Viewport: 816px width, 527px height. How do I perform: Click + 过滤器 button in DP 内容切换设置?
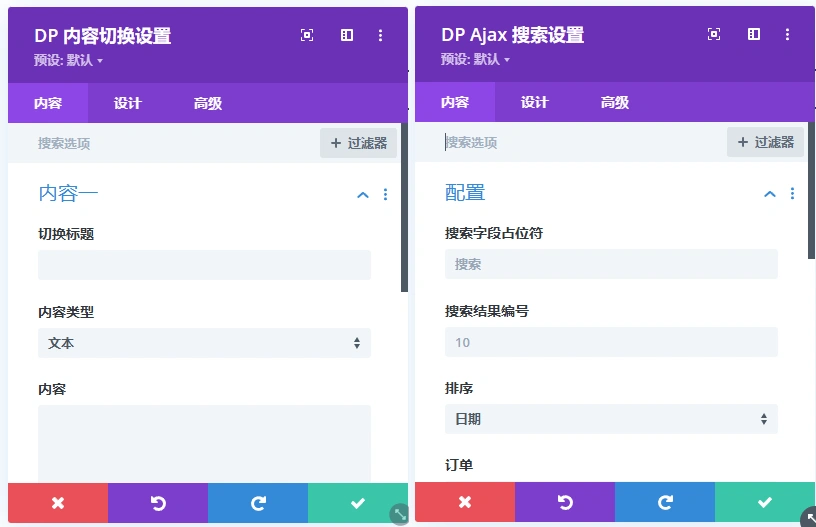click(359, 143)
